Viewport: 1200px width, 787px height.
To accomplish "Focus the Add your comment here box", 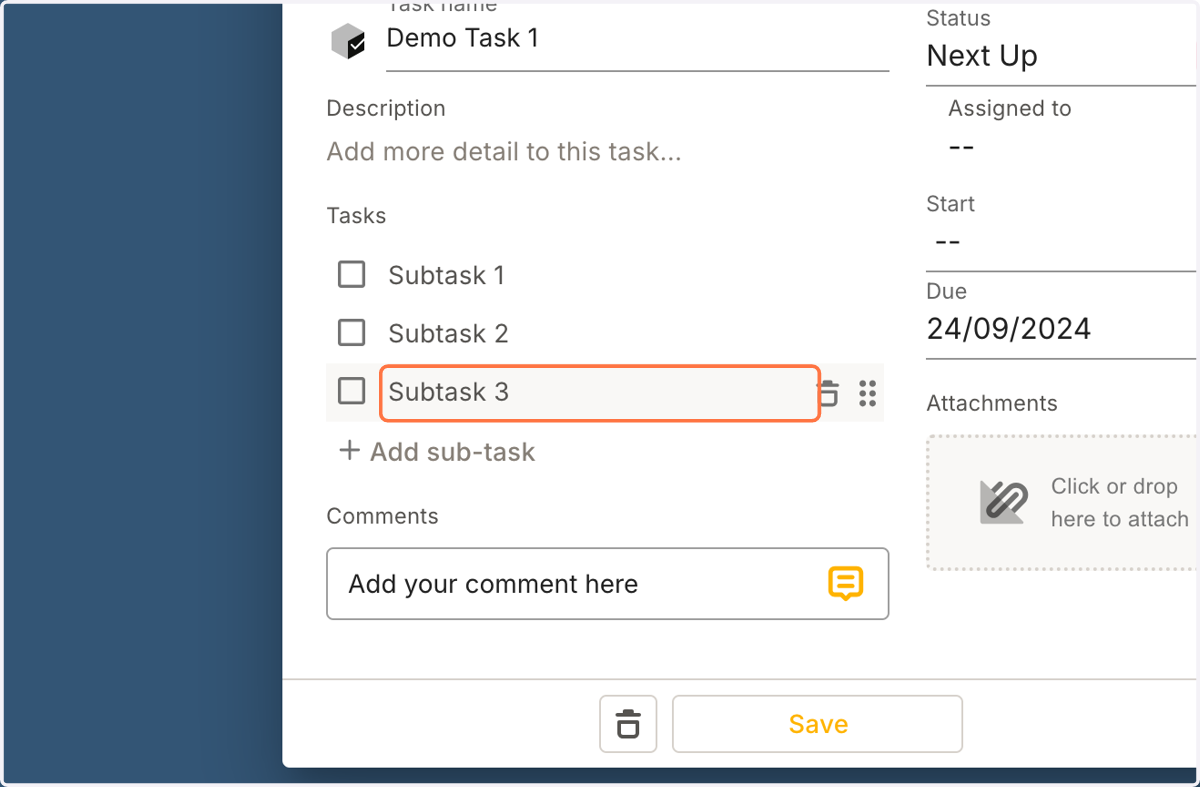I will point(607,583).
